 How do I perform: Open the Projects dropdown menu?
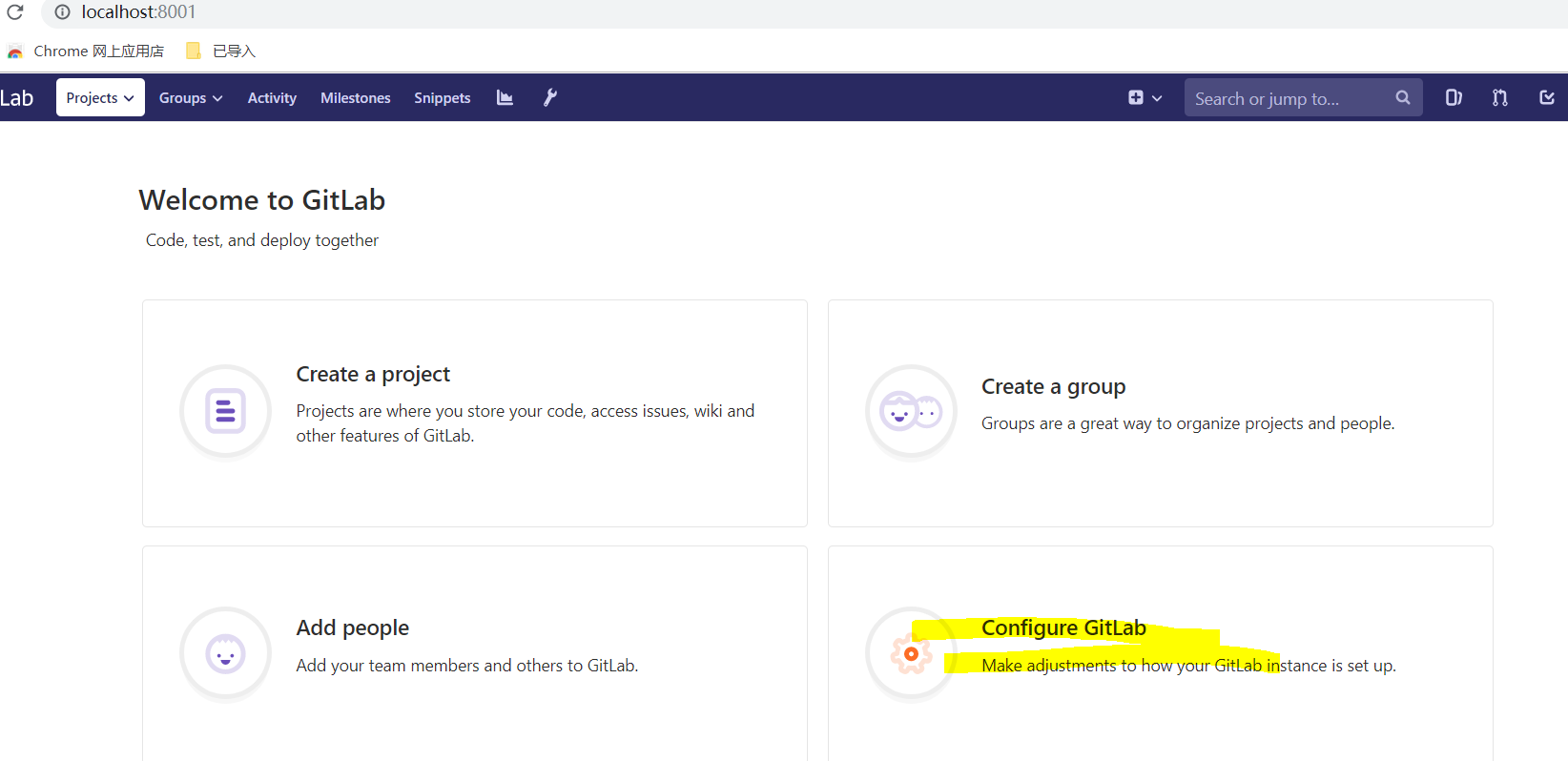pyautogui.click(x=100, y=97)
